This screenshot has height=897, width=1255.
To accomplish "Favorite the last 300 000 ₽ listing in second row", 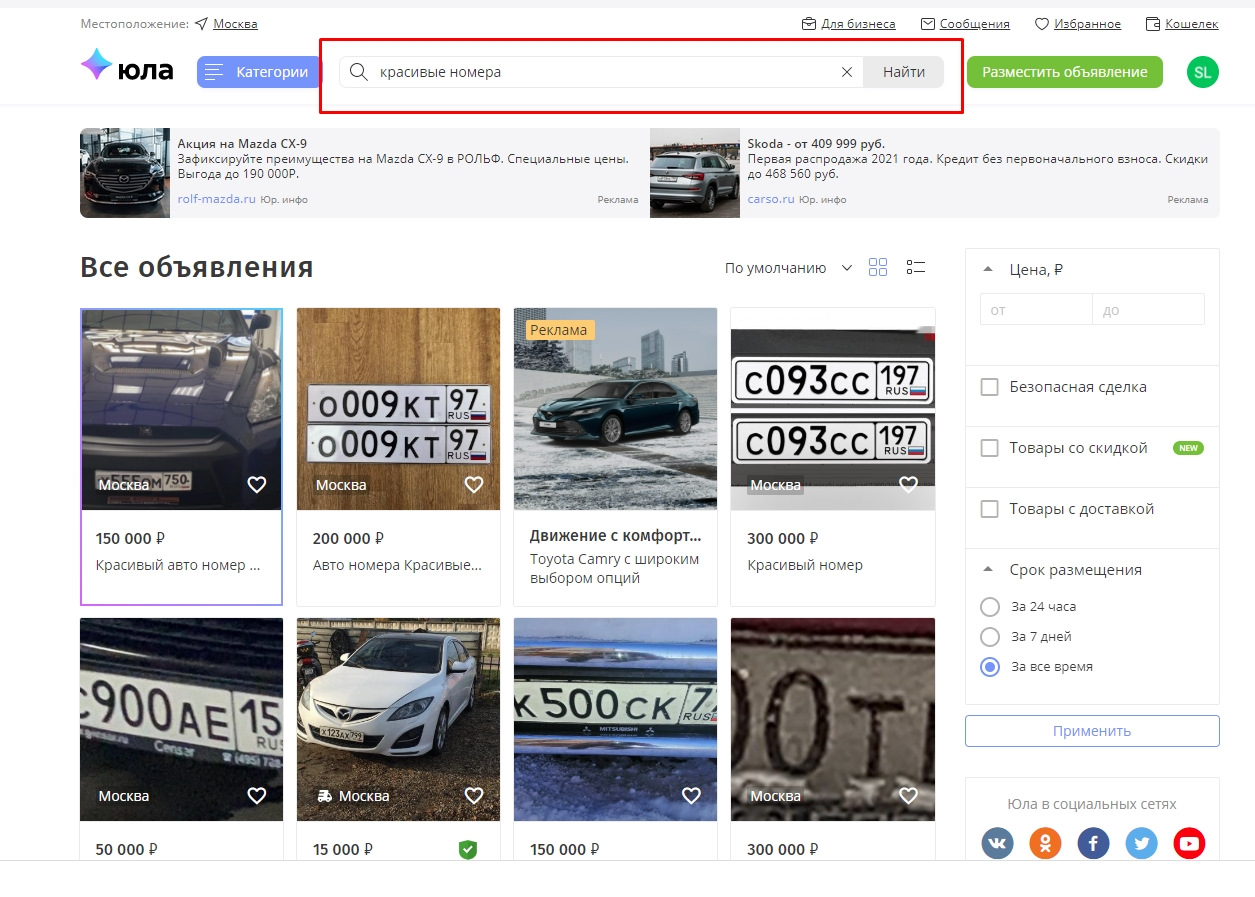I will click(x=908, y=796).
